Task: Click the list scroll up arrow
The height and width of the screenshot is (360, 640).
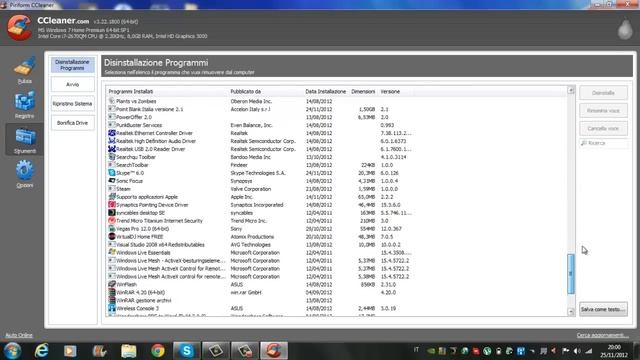Action: [571, 90]
